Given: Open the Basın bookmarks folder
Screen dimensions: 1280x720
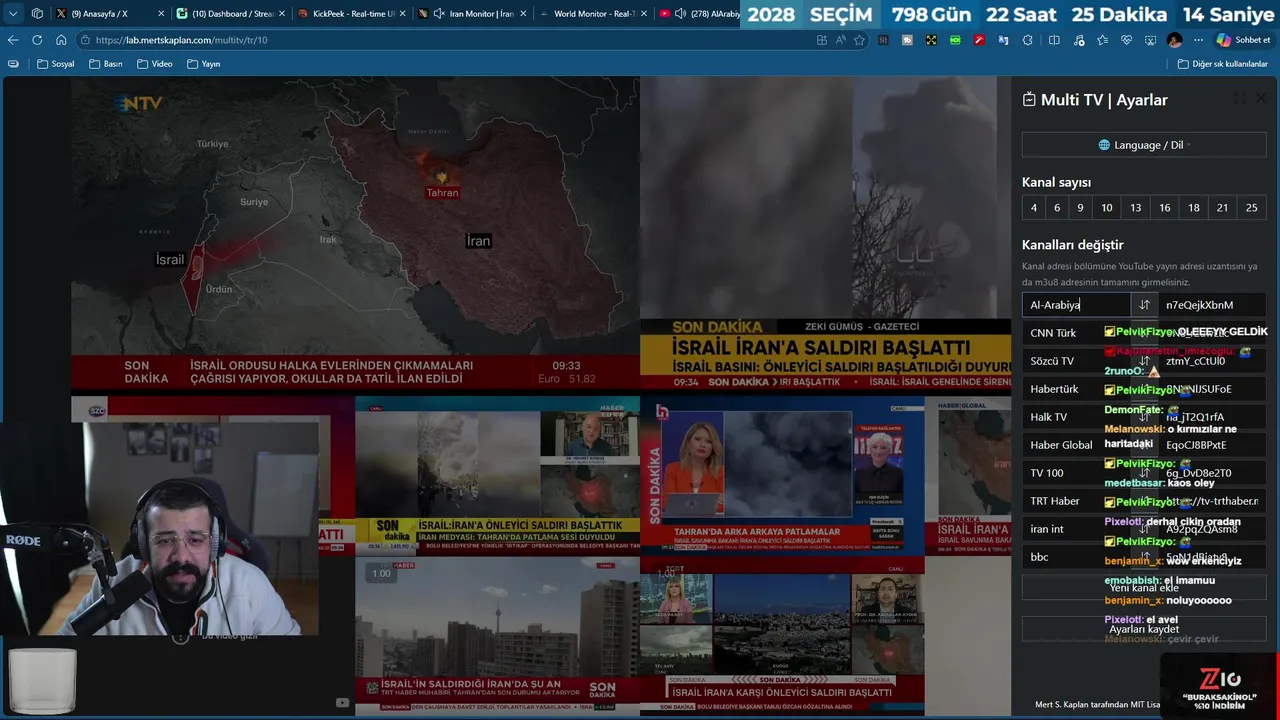Looking at the screenshot, I should (x=106, y=64).
